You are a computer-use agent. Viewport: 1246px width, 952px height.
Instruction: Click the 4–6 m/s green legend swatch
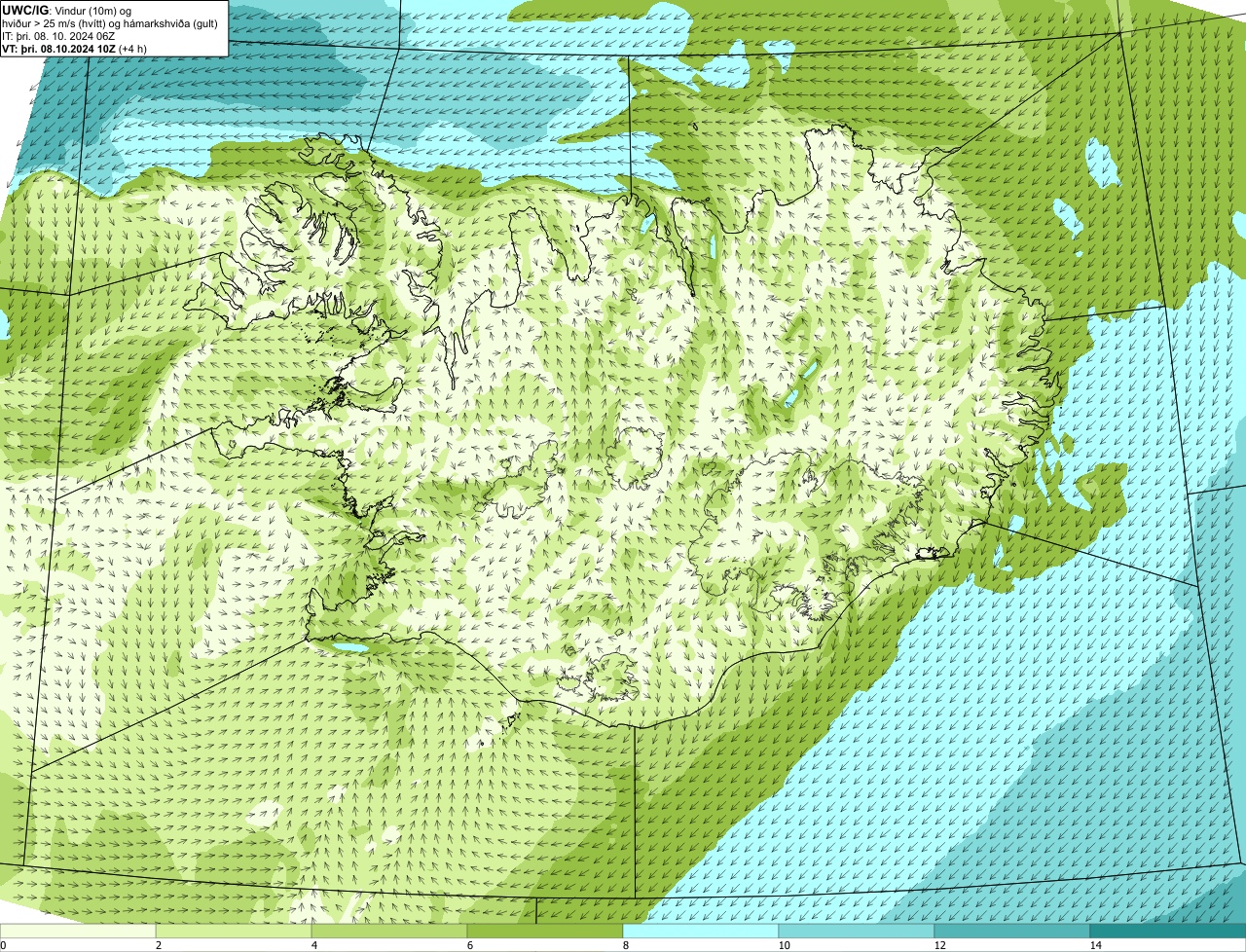389,932
